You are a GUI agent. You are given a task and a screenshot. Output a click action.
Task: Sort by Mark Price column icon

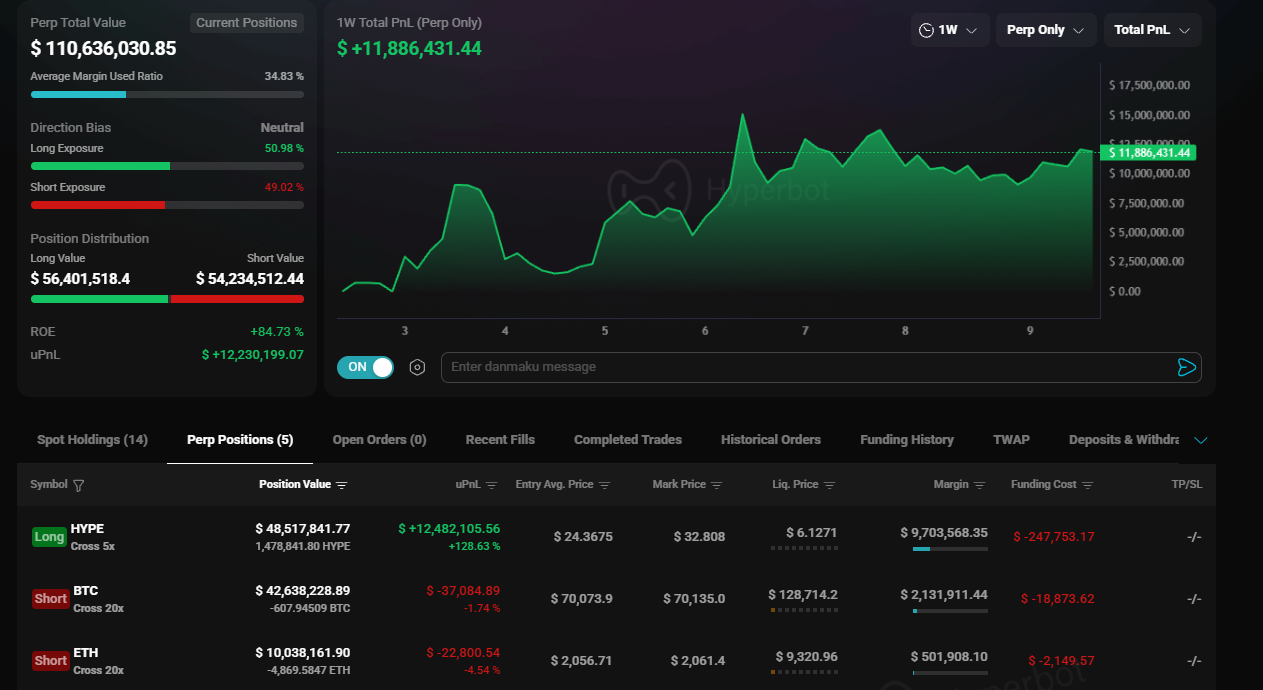tap(716, 485)
